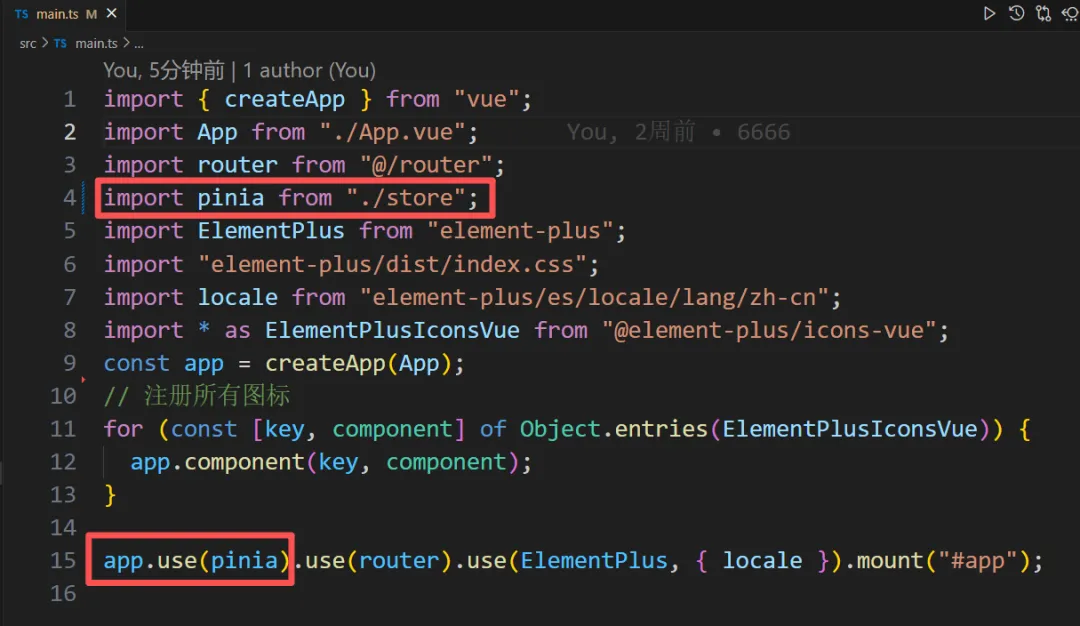Close the main.ts editor tab
The width and height of the screenshot is (1080, 626).
pos(111,15)
